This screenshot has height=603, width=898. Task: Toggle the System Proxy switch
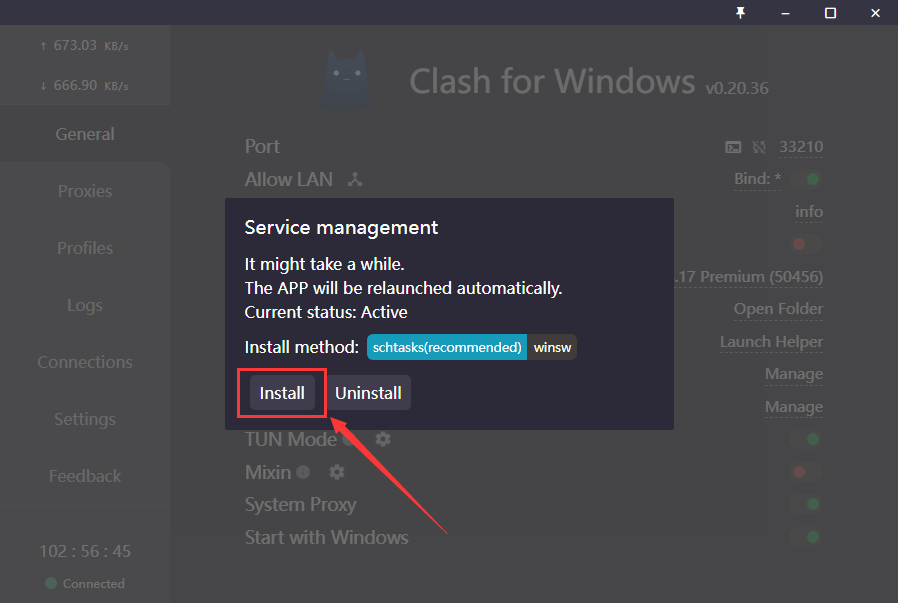point(805,504)
